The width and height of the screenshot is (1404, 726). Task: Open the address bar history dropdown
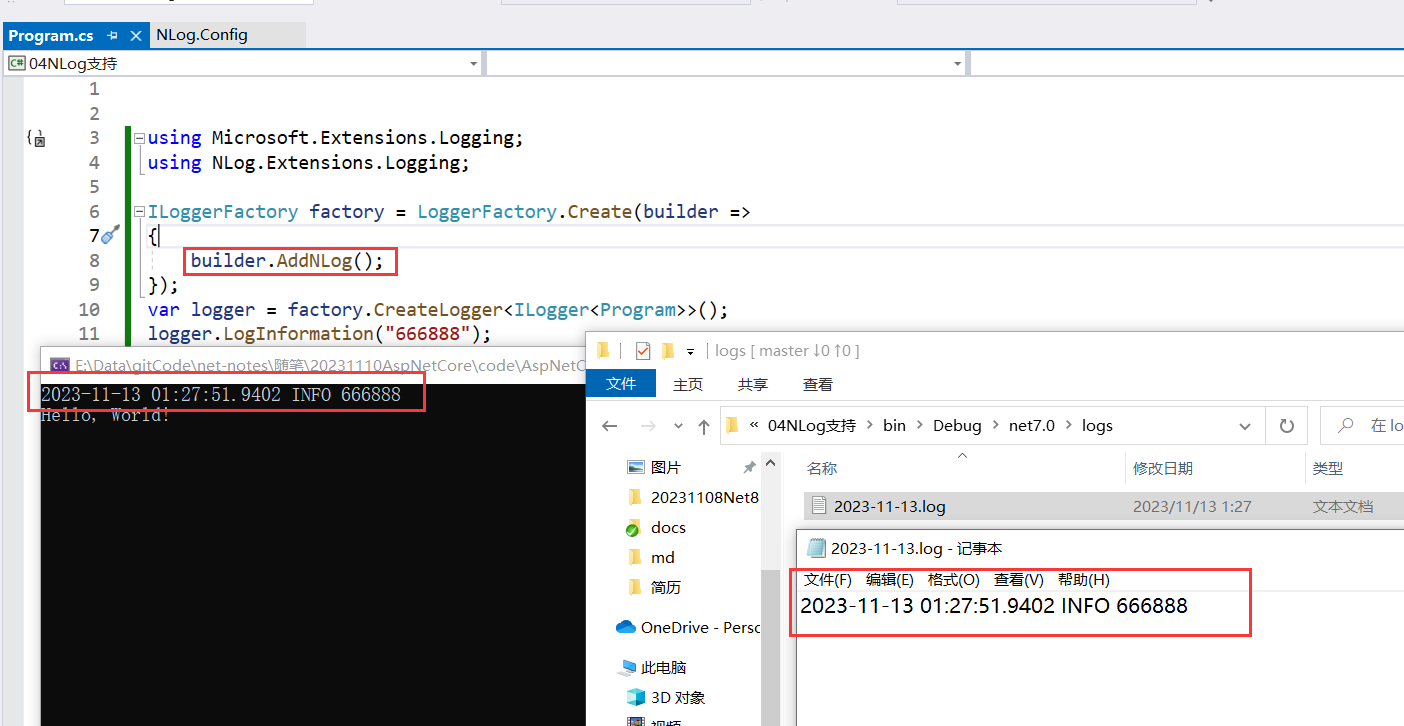1245,426
